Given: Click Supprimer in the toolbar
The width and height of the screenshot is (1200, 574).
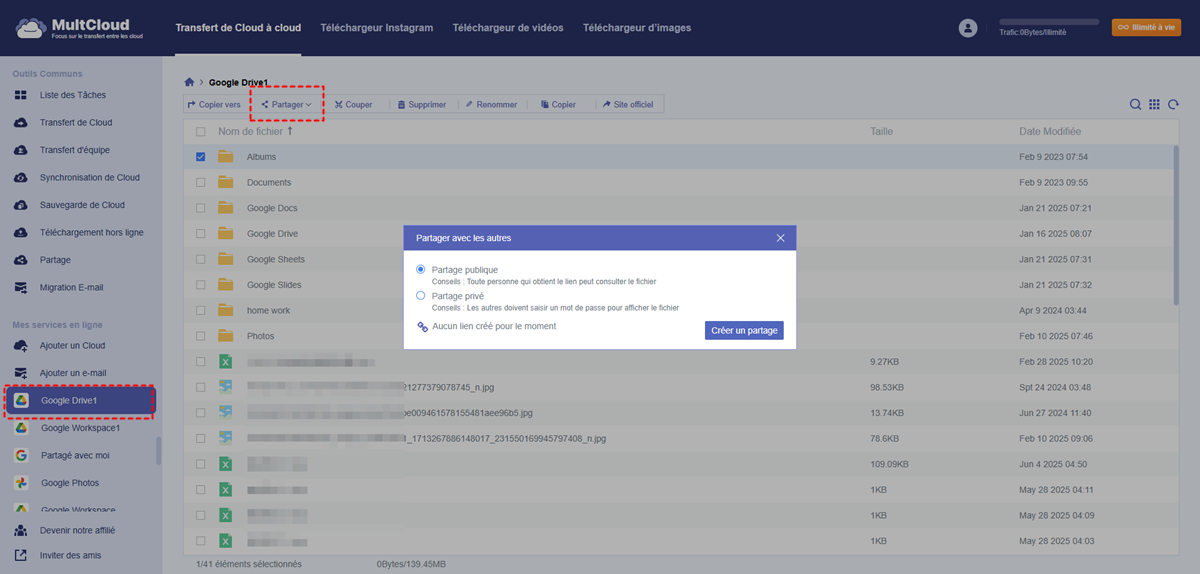Looking at the screenshot, I should pos(421,104).
